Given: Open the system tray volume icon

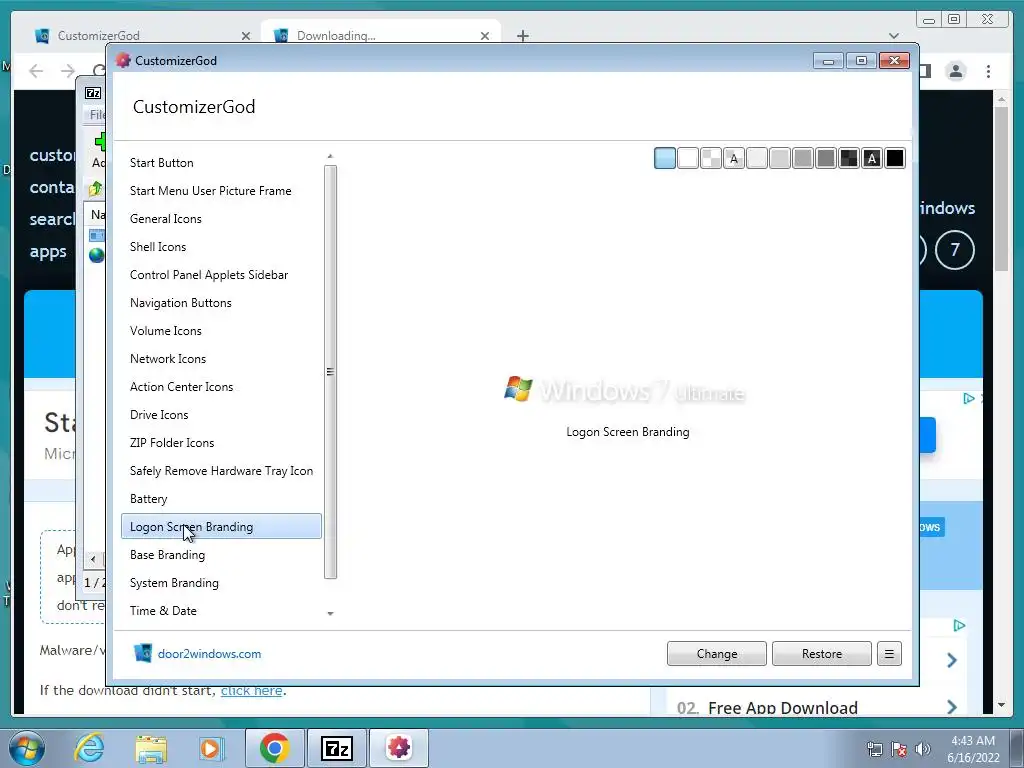Looking at the screenshot, I should click(x=923, y=749).
